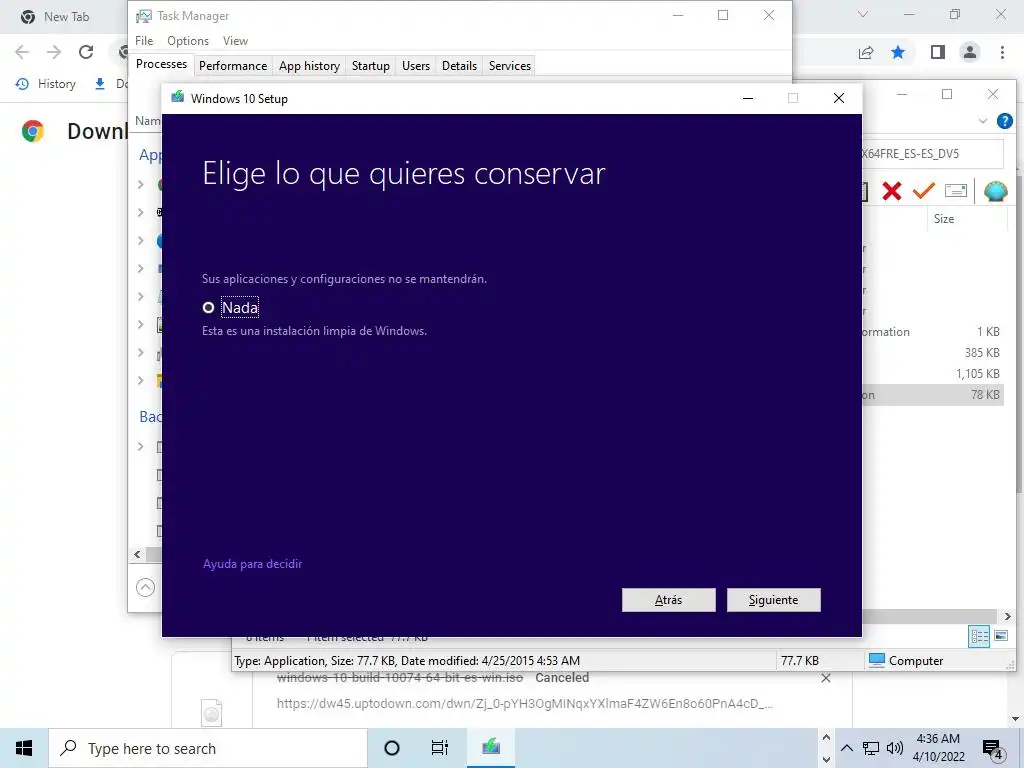Switch to the Startup tab

point(370,65)
